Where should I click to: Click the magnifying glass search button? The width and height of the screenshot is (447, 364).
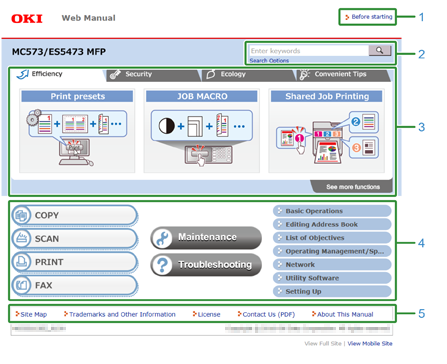(380, 50)
